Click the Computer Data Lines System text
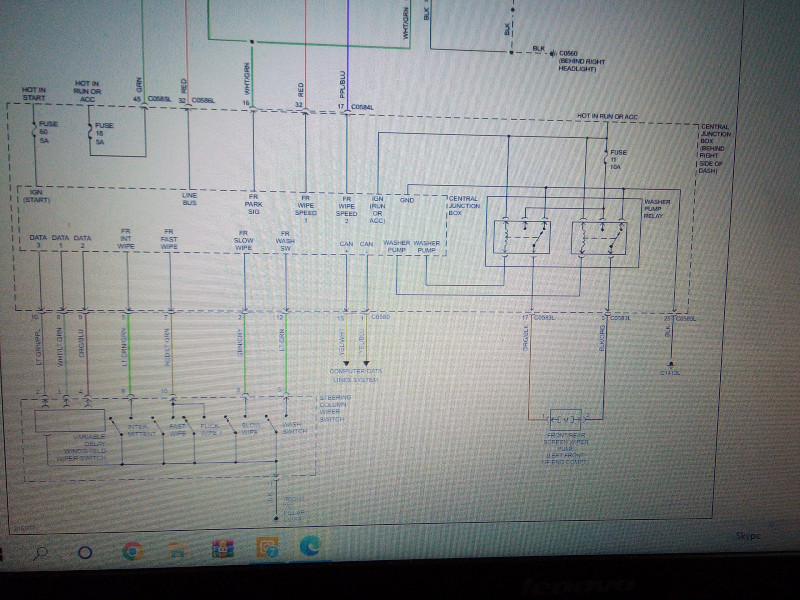 [x=356, y=376]
